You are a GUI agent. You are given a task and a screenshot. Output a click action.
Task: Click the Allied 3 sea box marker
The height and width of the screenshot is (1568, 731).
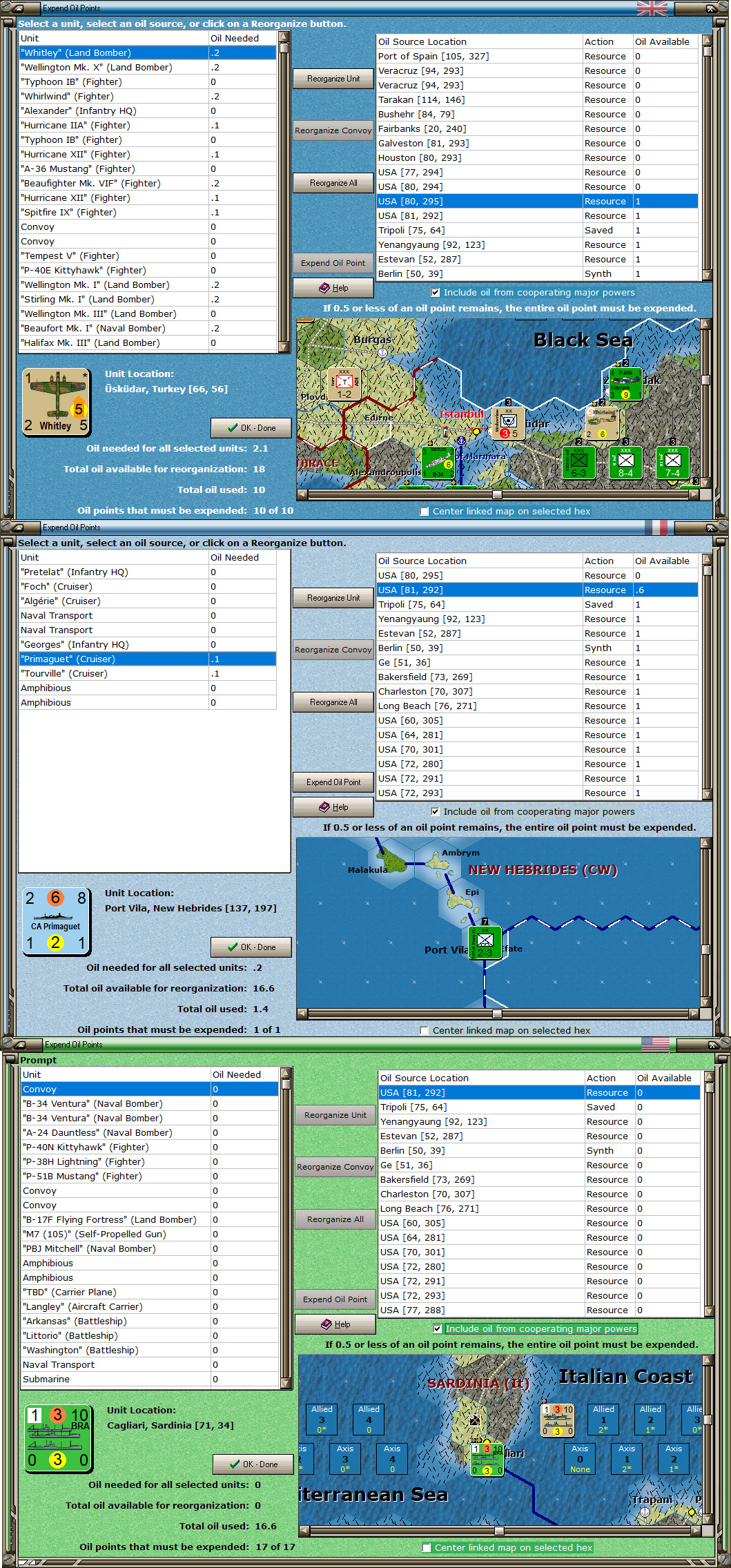(322, 1419)
